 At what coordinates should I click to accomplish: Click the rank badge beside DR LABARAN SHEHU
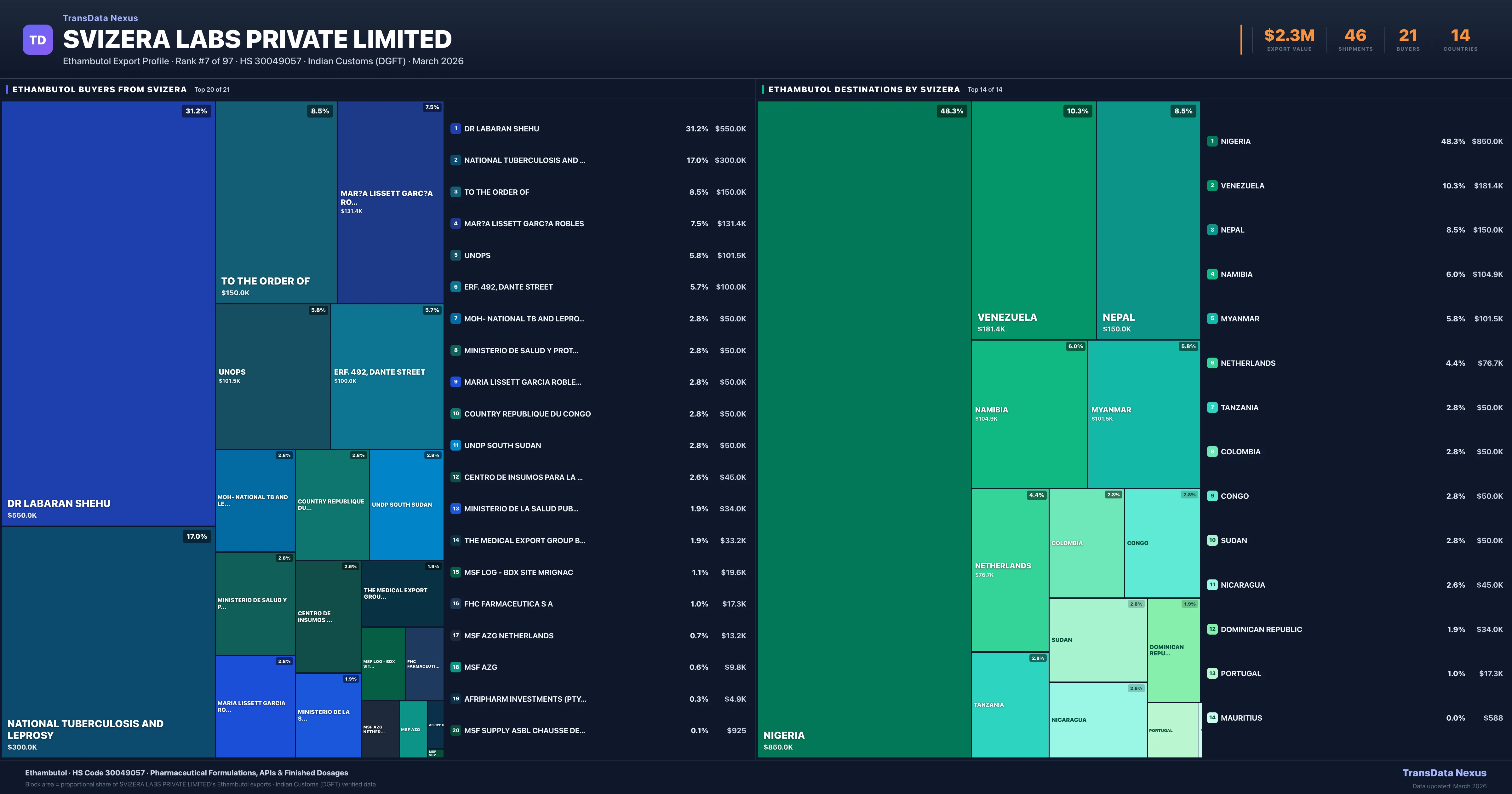click(455, 129)
